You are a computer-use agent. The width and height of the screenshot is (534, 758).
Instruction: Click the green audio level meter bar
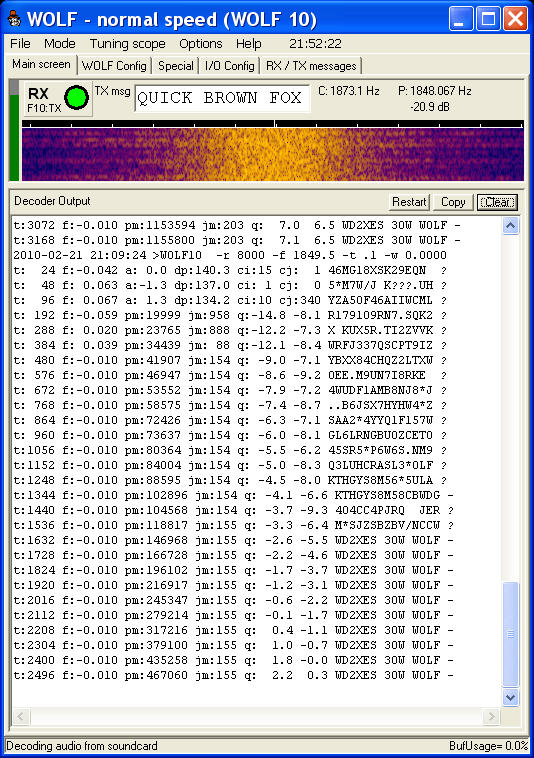14,137
